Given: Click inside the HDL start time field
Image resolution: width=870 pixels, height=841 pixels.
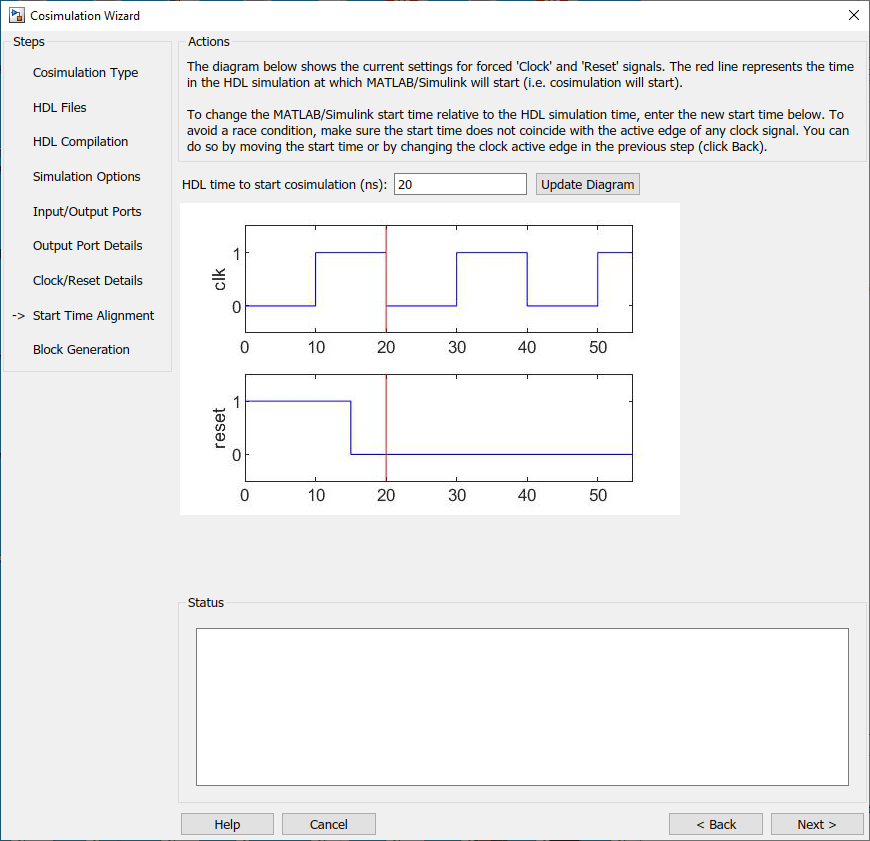Looking at the screenshot, I should pos(460,184).
